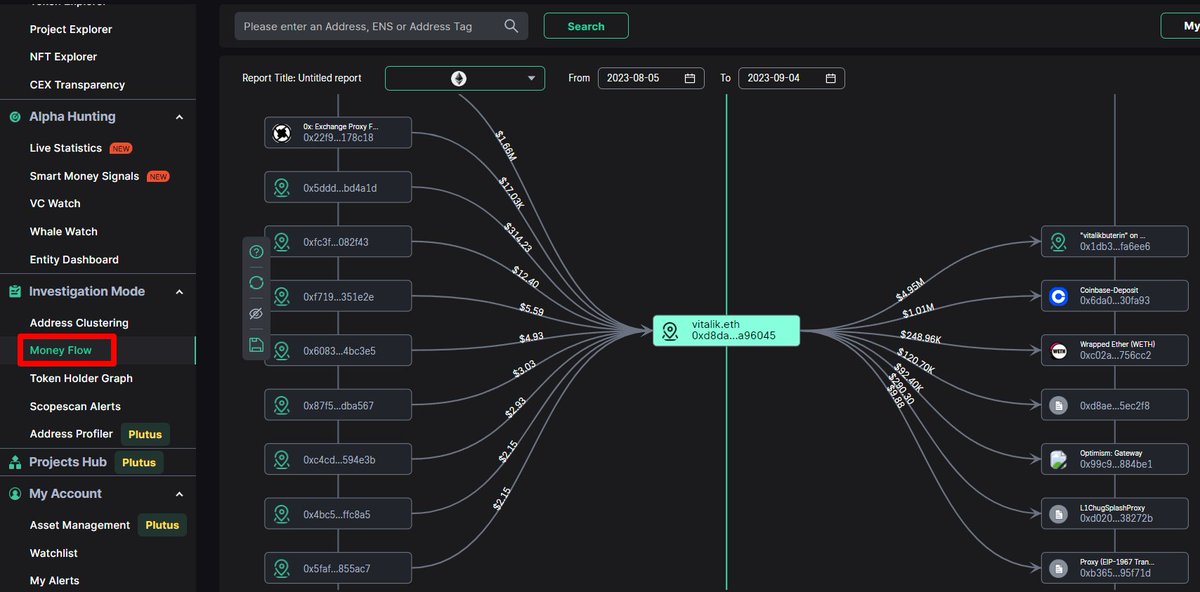Screen dimensions: 1200x592
Task: Click the save report disk icon
Action: click(x=256, y=345)
